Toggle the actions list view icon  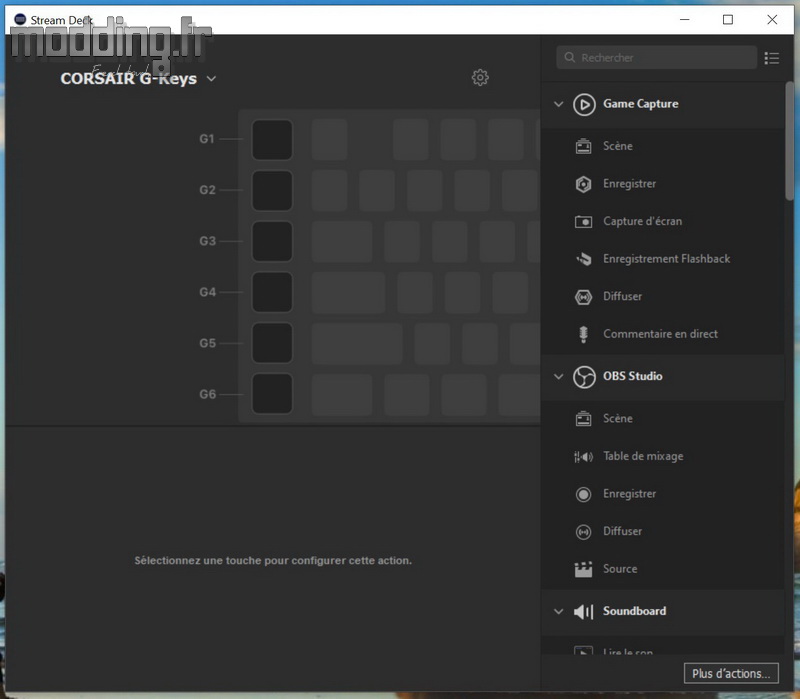click(771, 58)
